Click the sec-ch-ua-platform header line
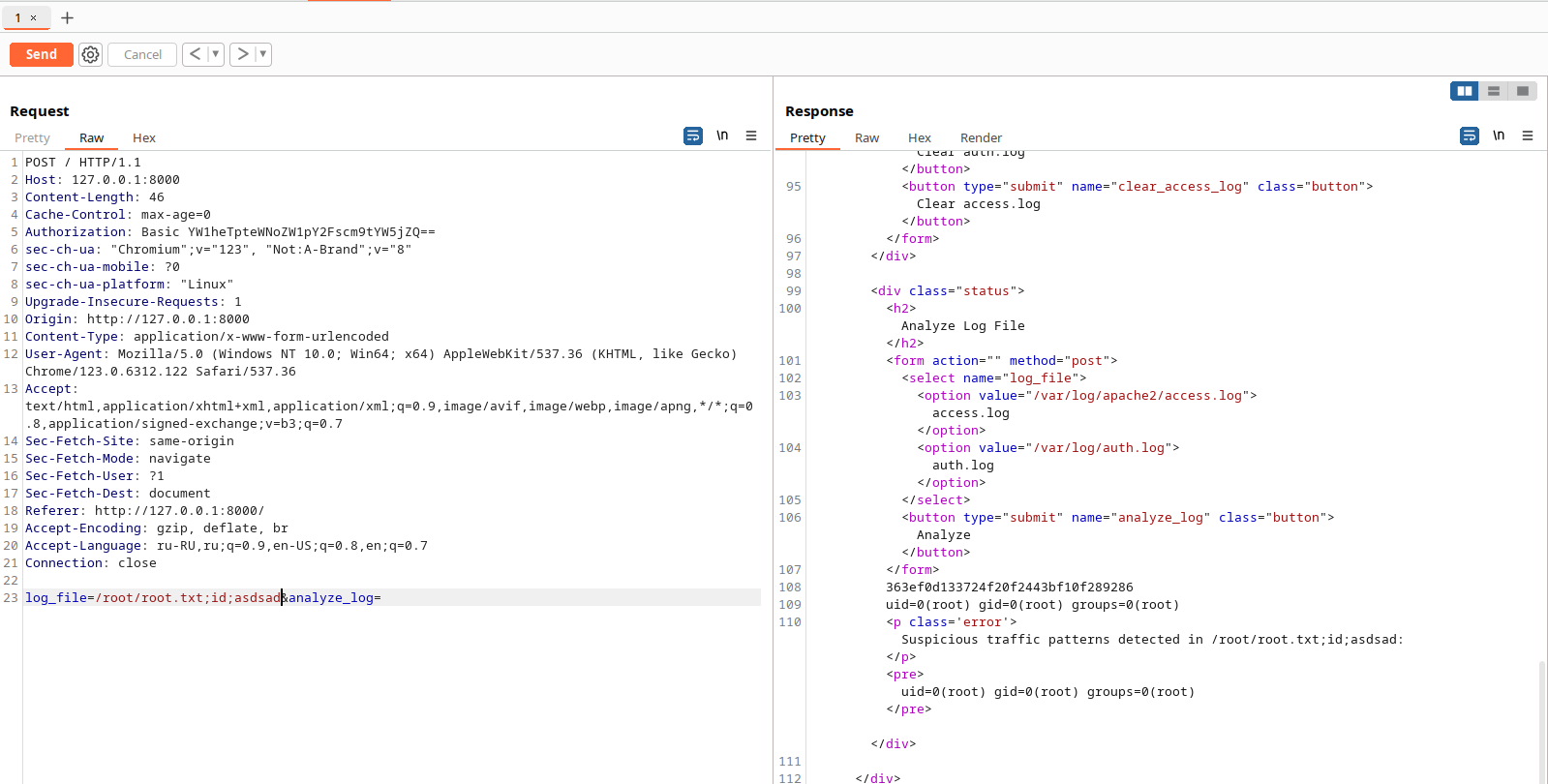 click(x=130, y=285)
